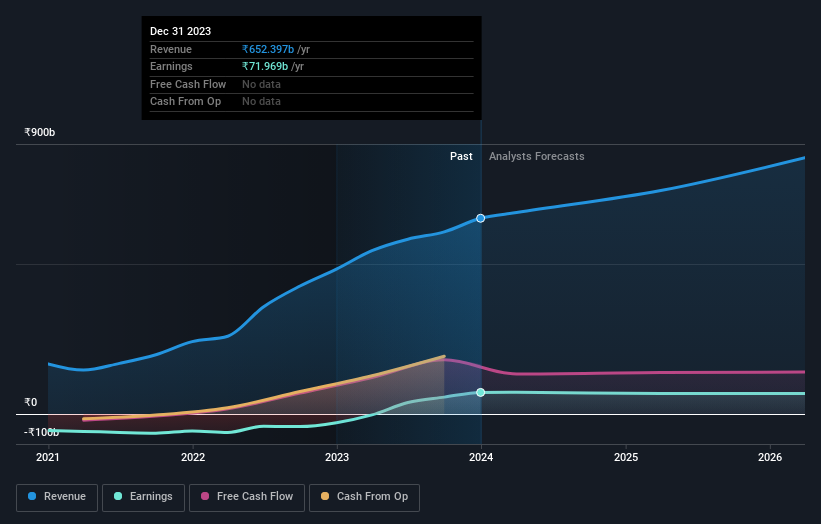This screenshot has width=821, height=524.
Task: Toggle the Cash From Op legend button
Action: coord(364,497)
